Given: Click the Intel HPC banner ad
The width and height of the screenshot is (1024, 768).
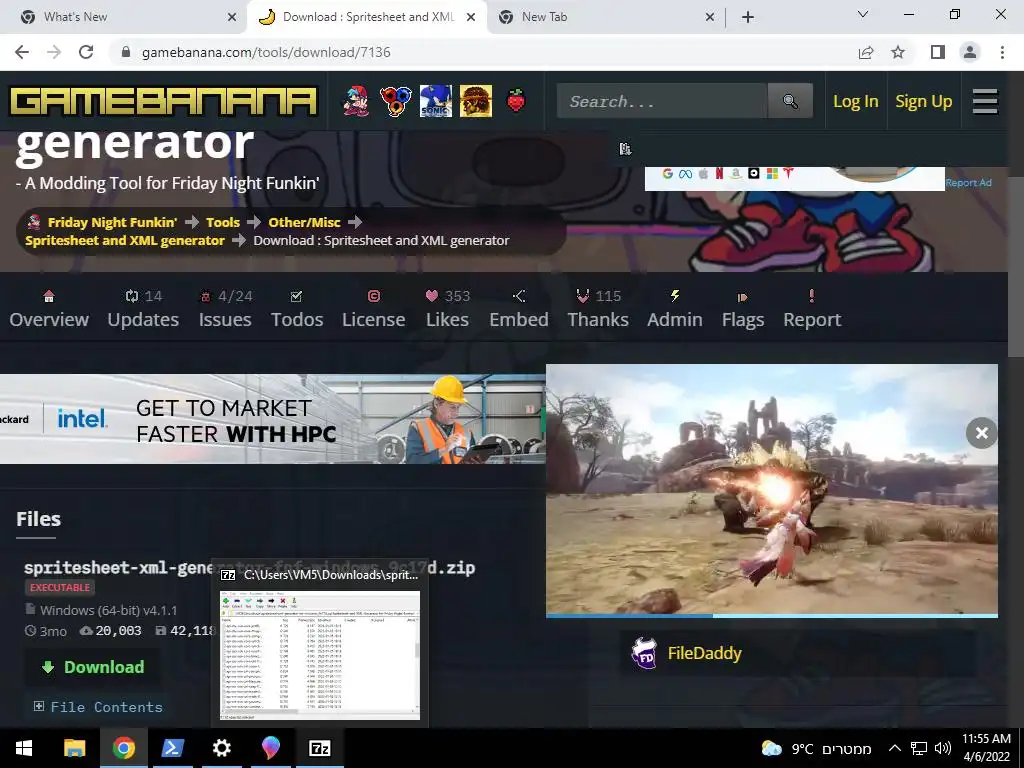Looking at the screenshot, I should (x=272, y=419).
